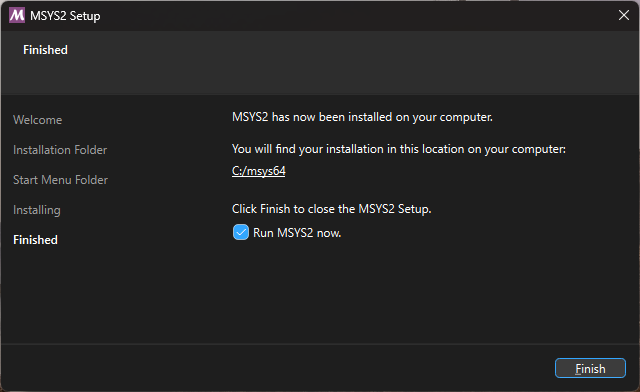The height and width of the screenshot is (392, 640).
Task: Select the Start Menu Folder step
Action: click(60, 180)
